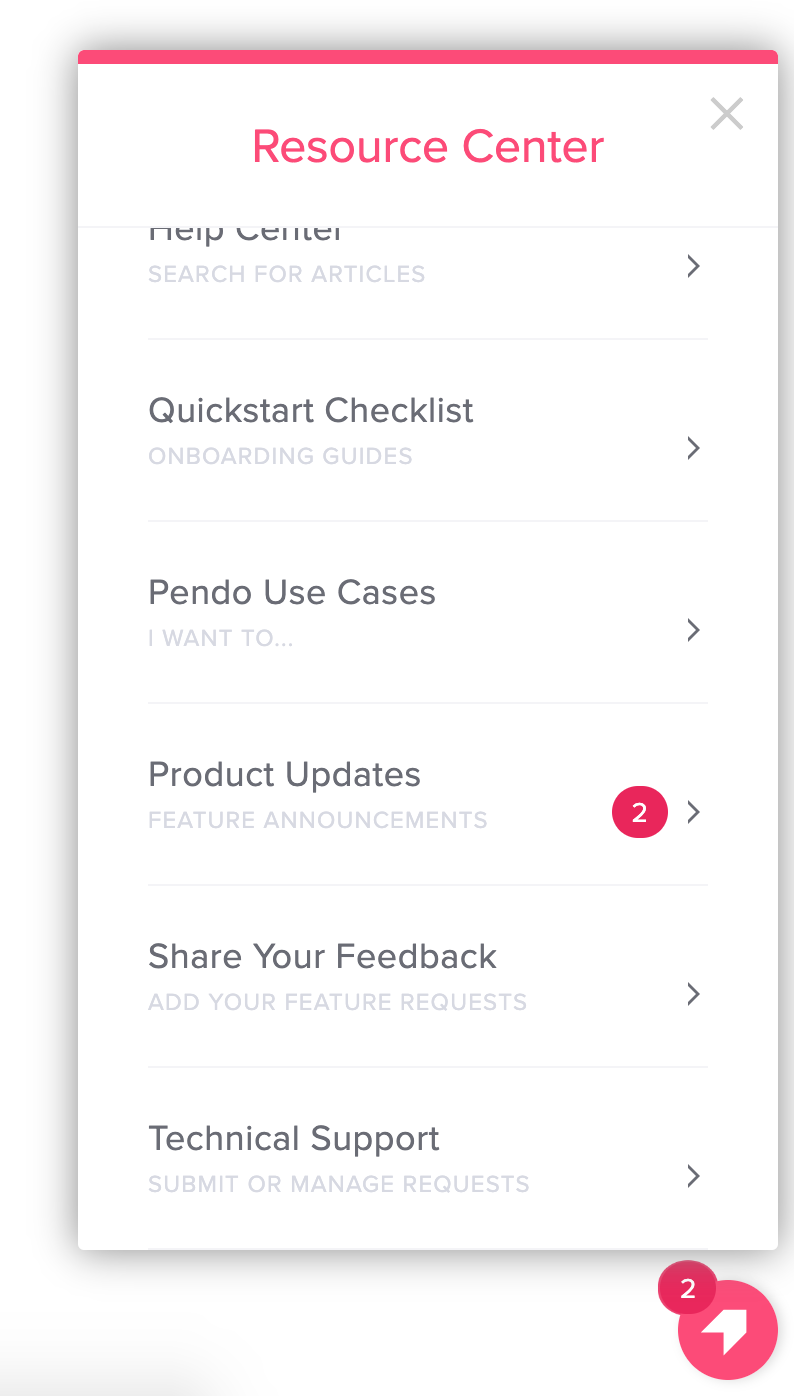
Task: Select Product Updates entry
Action: 428,794
